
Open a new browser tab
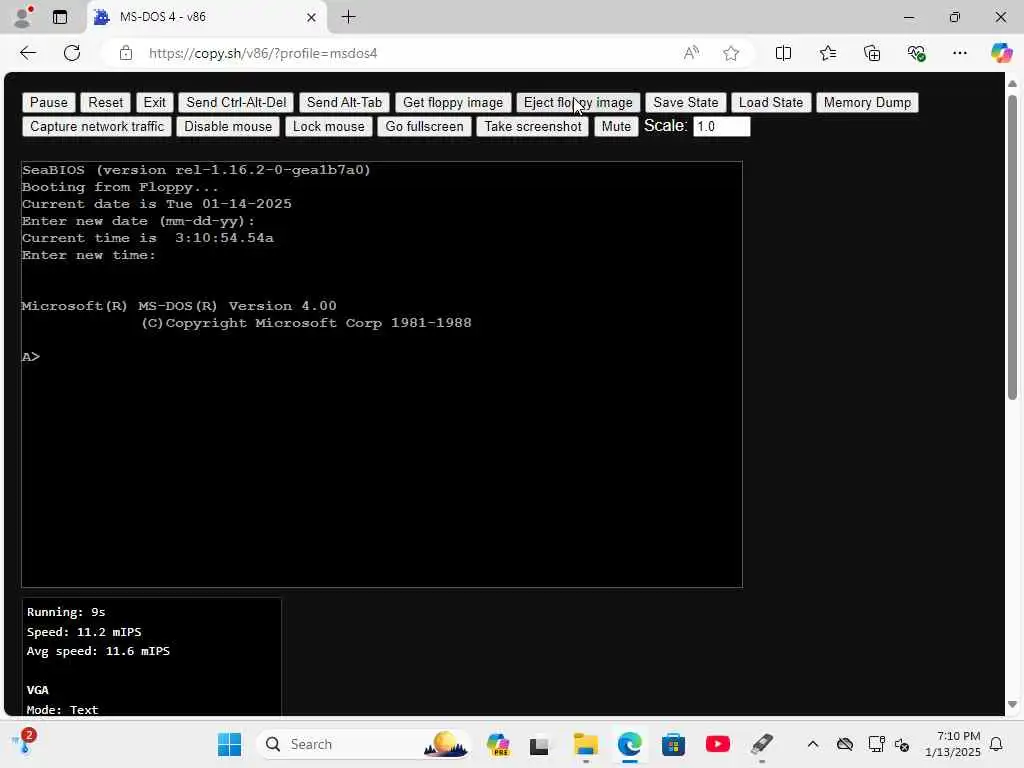pos(349,17)
